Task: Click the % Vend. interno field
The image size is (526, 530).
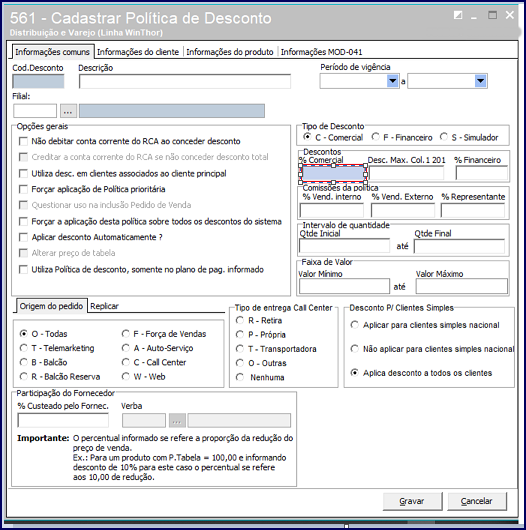Action: pos(332,211)
